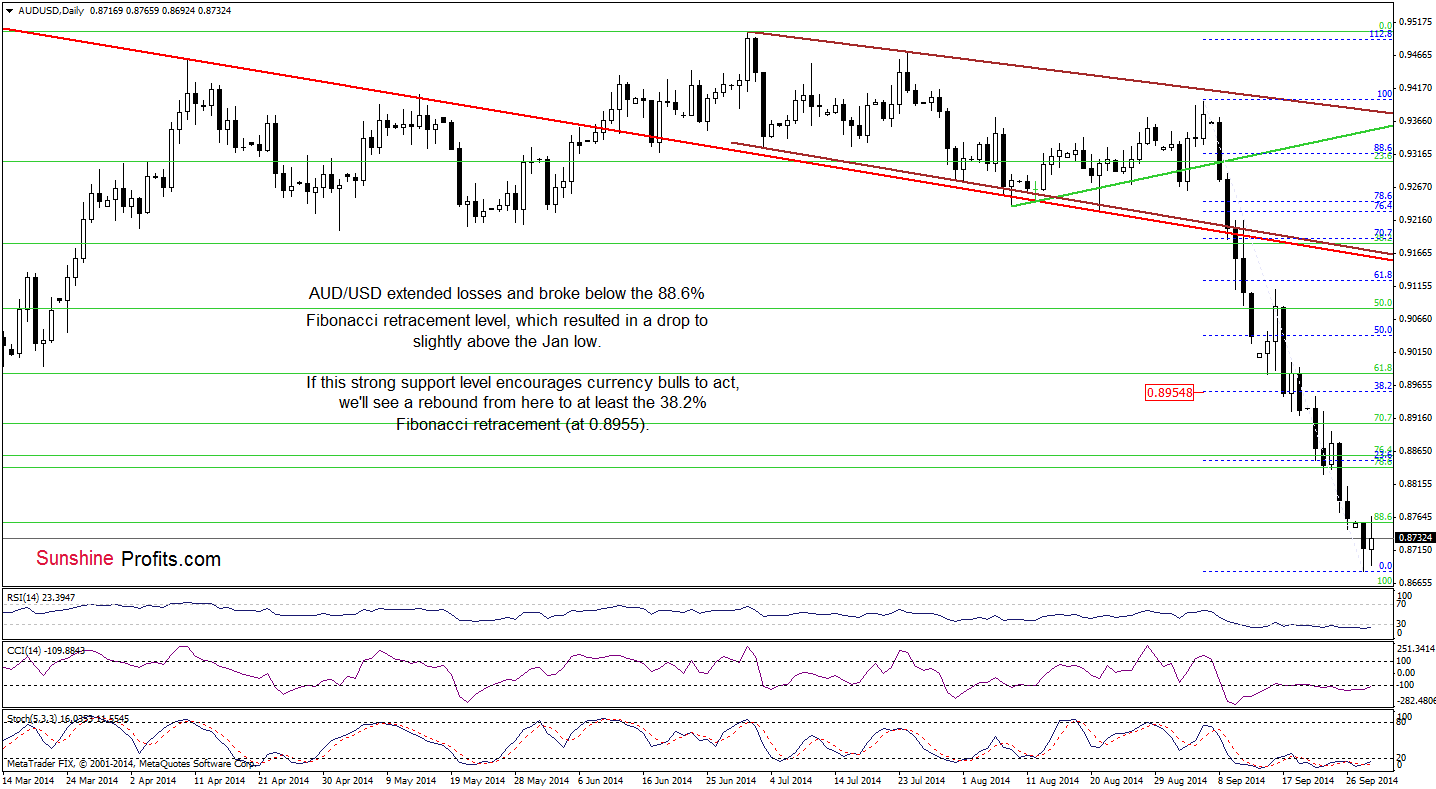Click the 0.8715 price axis label

click(x=1416, y=550)
